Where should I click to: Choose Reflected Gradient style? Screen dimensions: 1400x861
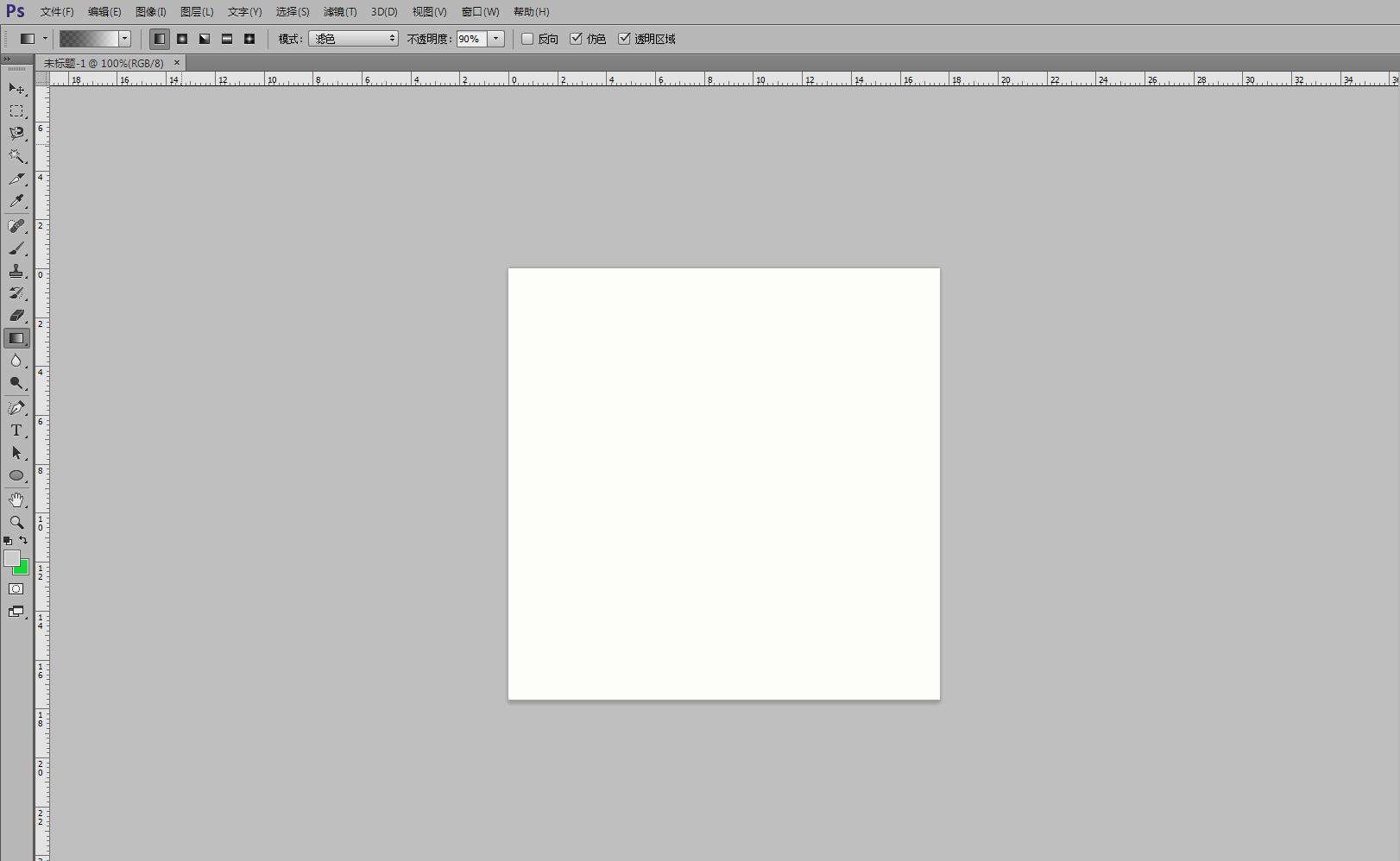coord(227,39)
